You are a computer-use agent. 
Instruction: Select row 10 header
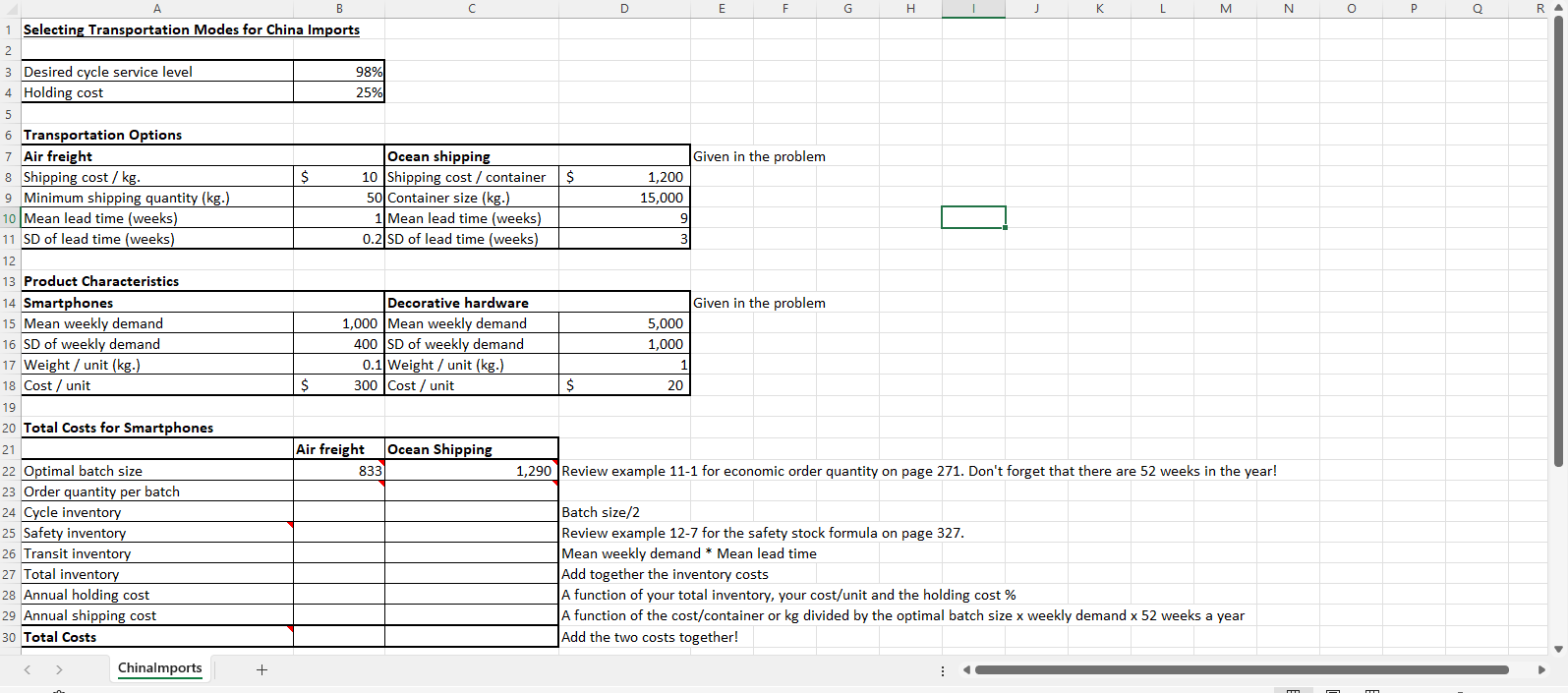pyautogui.click(x=10, y=218)
